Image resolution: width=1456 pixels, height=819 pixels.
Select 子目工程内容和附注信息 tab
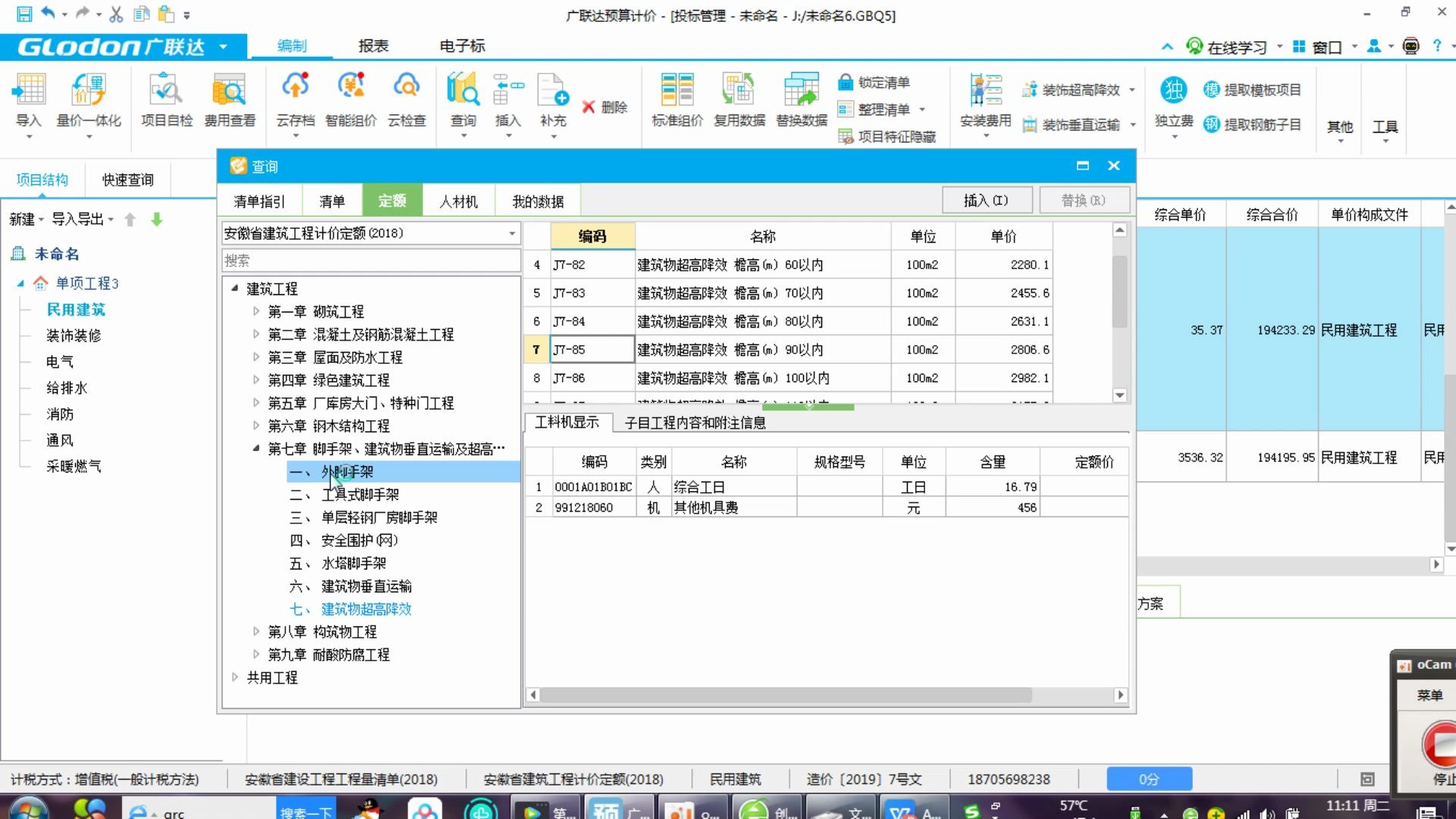coord(695,422)
